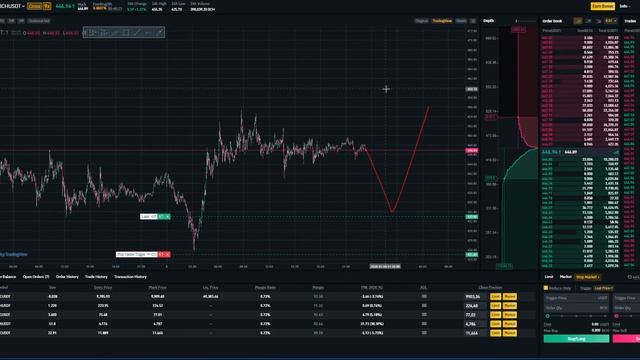Click ADL icon in the 77.02 row

(424, 315)
